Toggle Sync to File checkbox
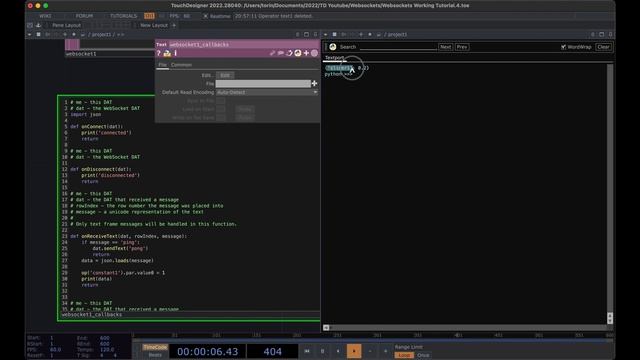Image resolution: width=640 pixels, height=360 pixels. [x=220, y=100]
